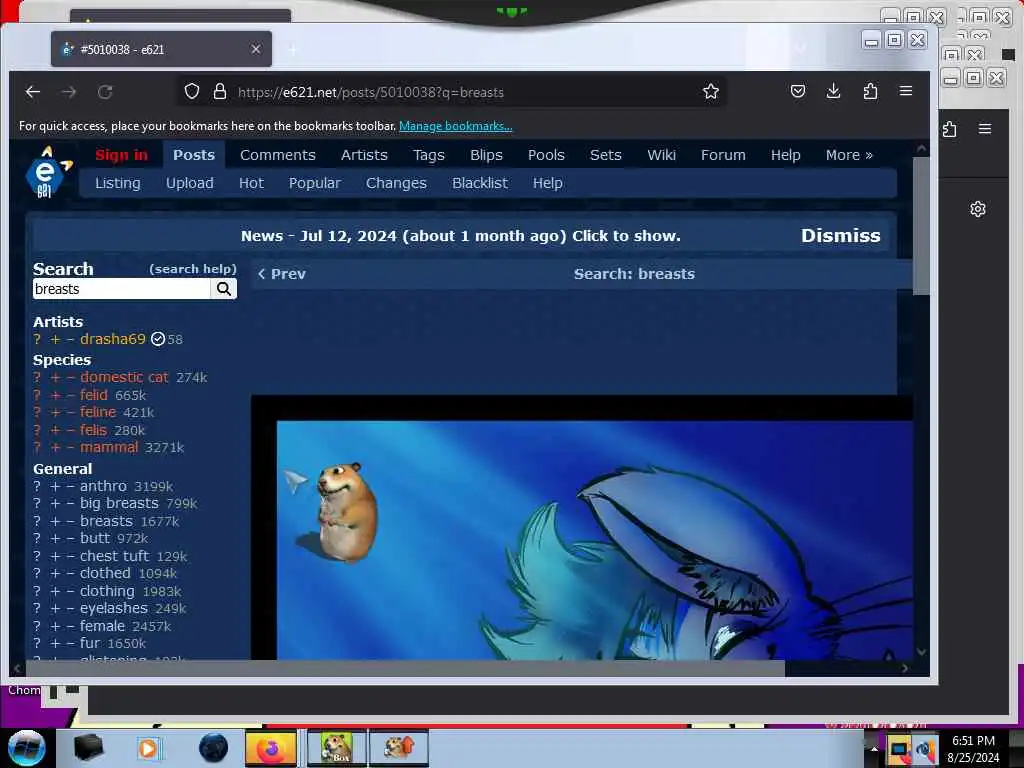Click the extensions icon in the background window

(x=950, y=129)
